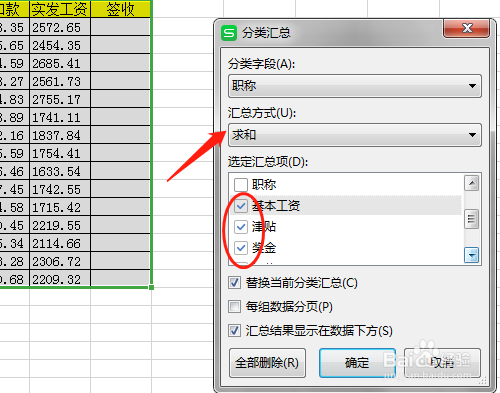This screenshot has height=393, width=500.
Task: Enable 每组数据分页 checkbox
Action: [234, 306]
